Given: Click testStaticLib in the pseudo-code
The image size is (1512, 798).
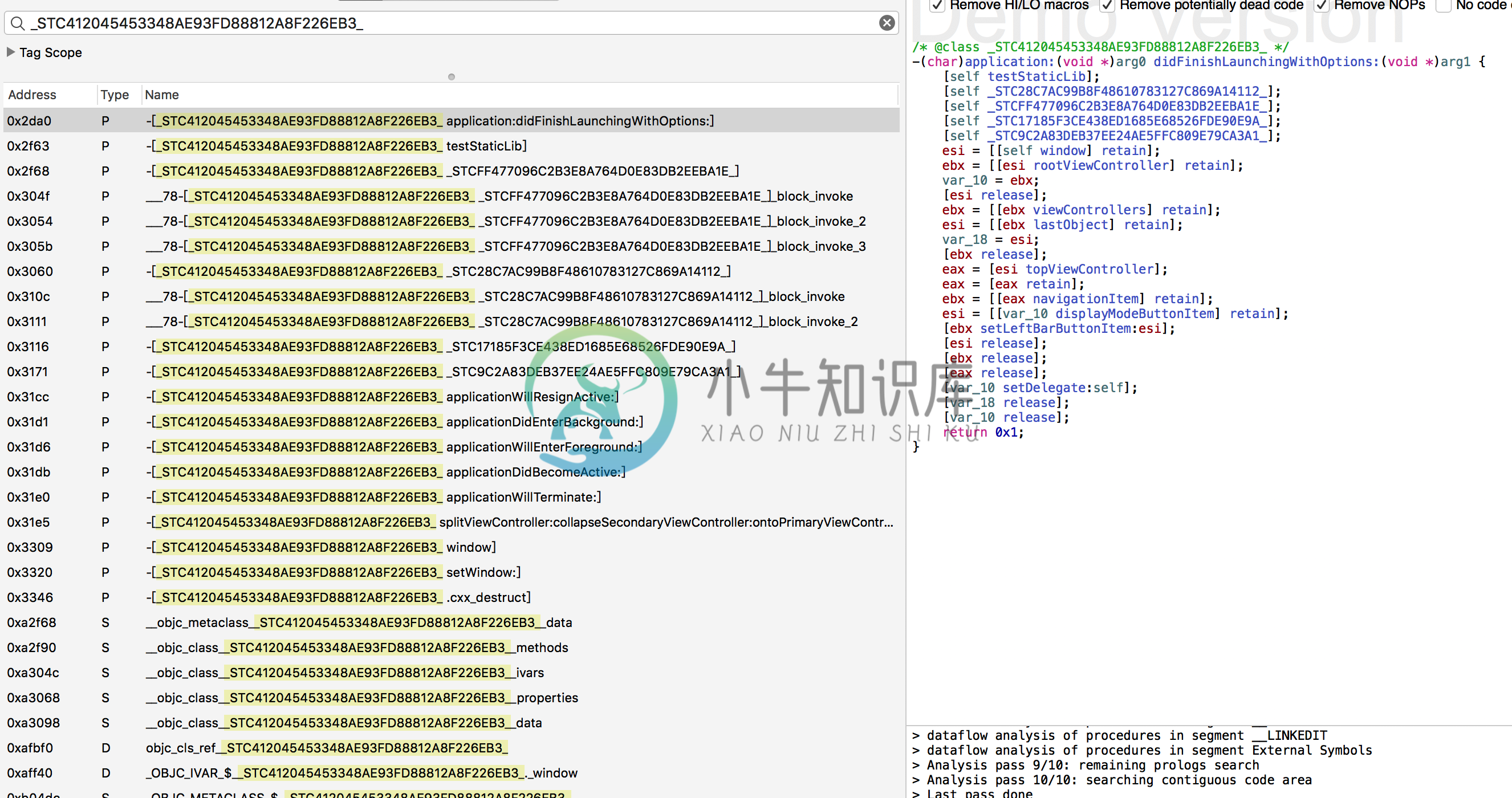Looking at the screenshot, I should point(1037,77).
